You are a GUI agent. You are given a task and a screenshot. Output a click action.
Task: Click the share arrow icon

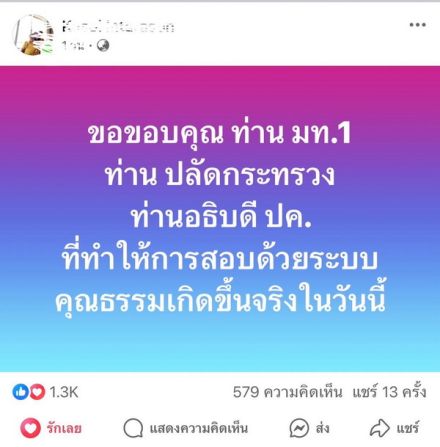pyautogui.click(x=380, y=428)
